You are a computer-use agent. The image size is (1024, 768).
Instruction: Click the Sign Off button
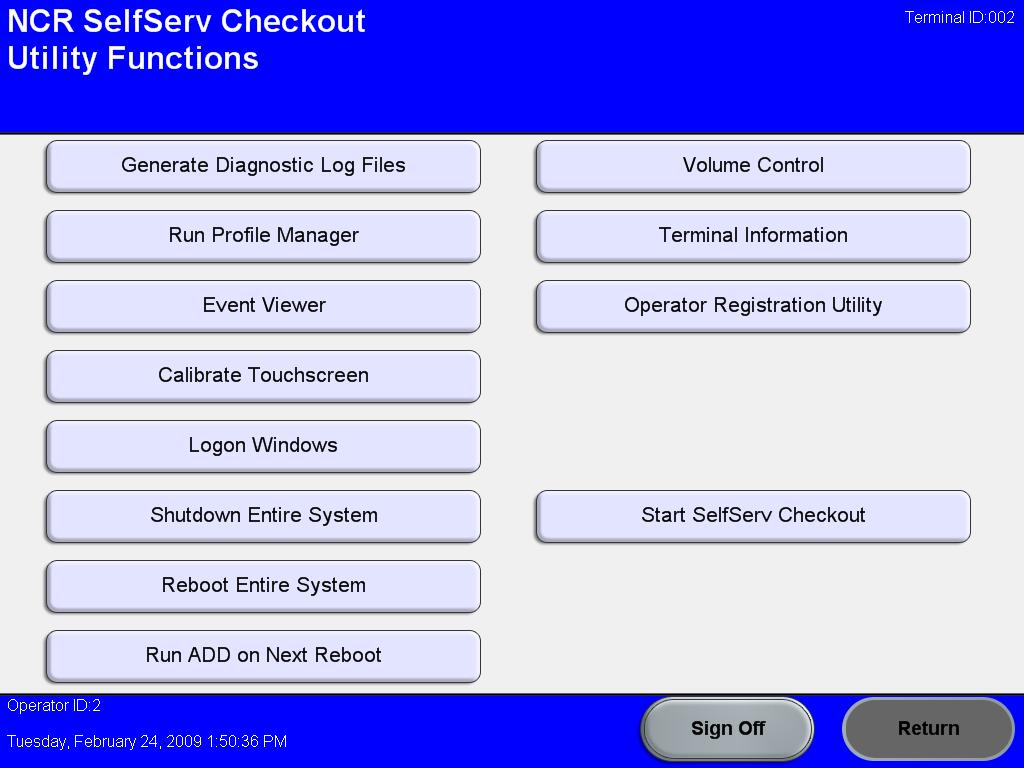pyautogui.click(x=728, y=729)
